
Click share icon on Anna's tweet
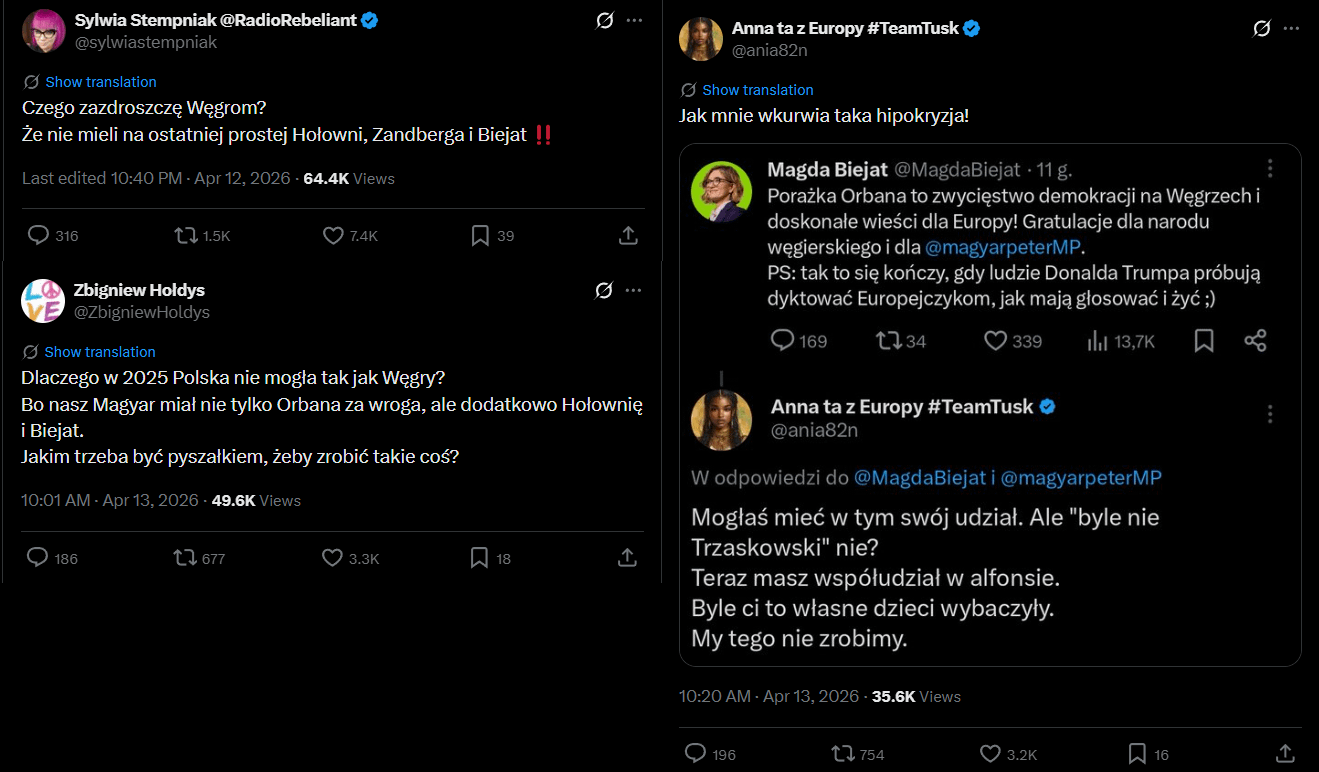1286,754
